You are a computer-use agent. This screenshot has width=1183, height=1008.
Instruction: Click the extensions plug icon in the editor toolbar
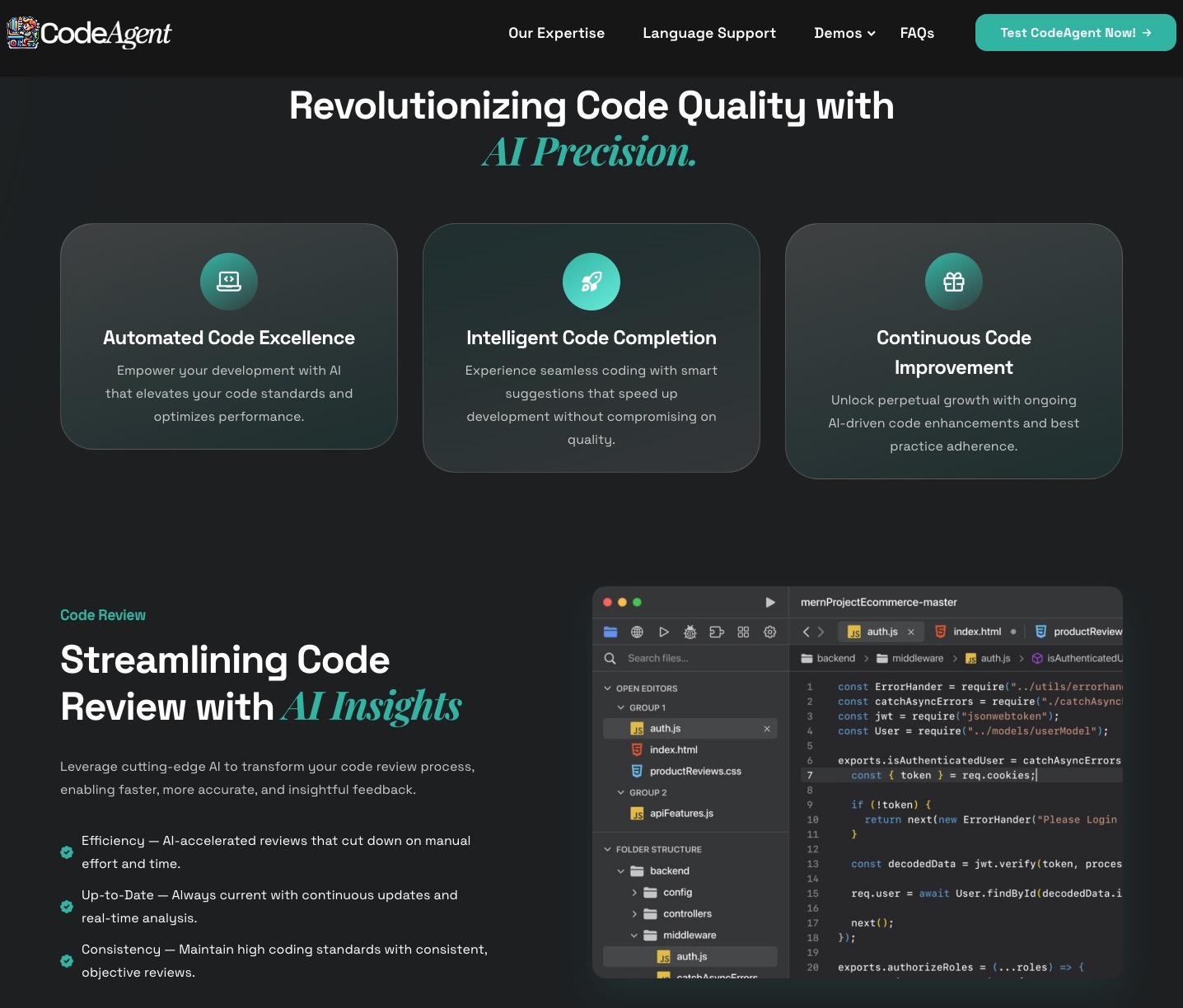click(717, 632)
